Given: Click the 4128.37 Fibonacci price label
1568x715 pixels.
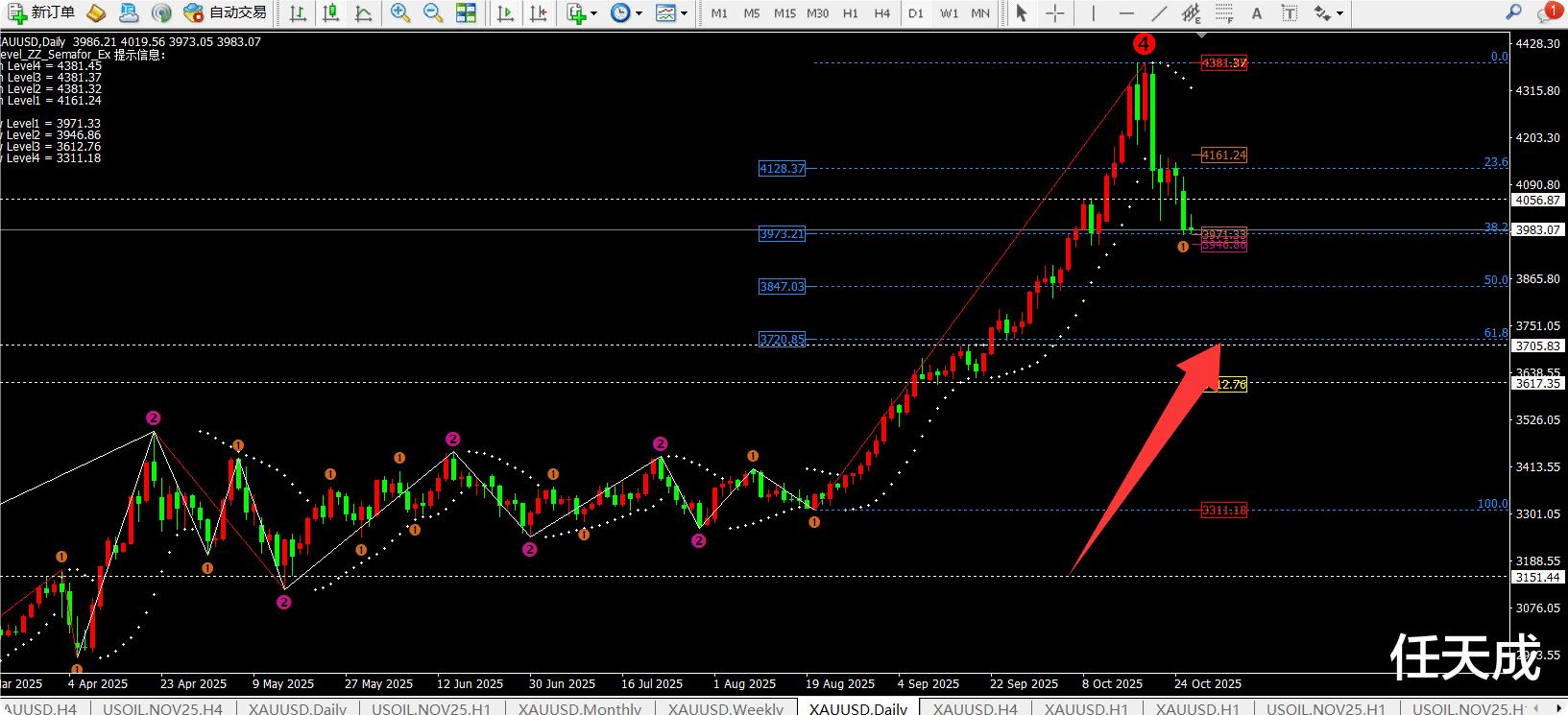Looking at the screenshot, I should pyautogui.click(x=783, y=168).
